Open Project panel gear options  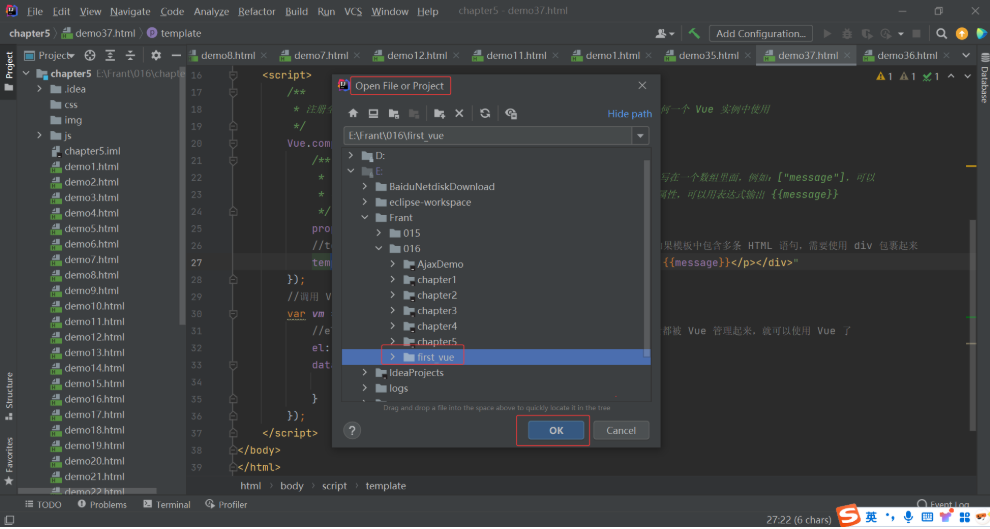coord(156,56)
